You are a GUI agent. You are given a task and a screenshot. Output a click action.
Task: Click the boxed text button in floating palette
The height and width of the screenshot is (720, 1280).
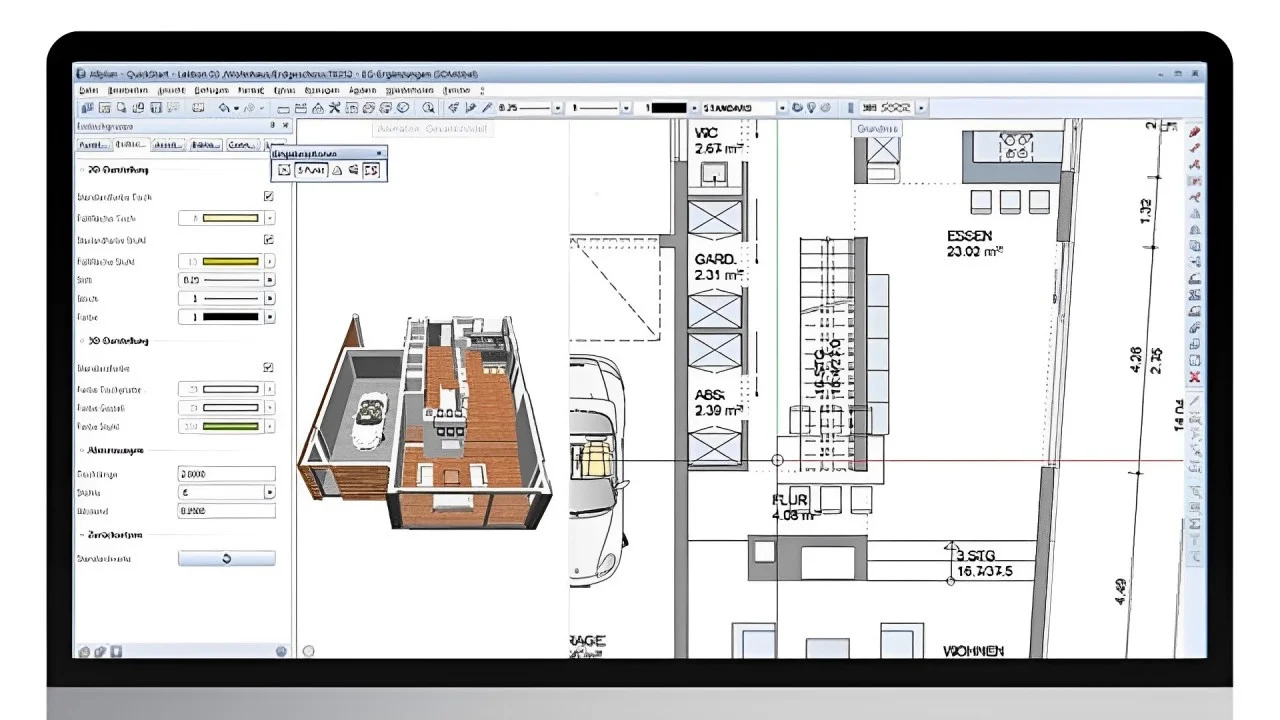(x=312, y=170)
